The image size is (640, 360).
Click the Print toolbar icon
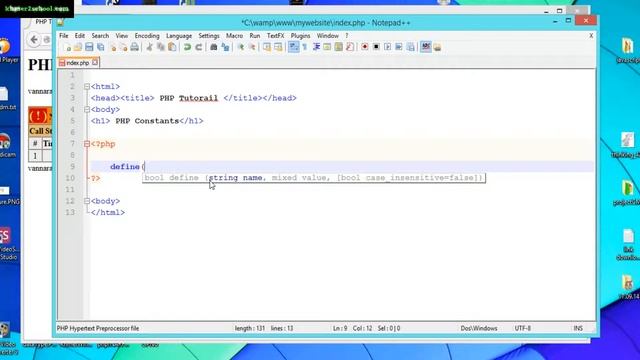pos(134,47)
